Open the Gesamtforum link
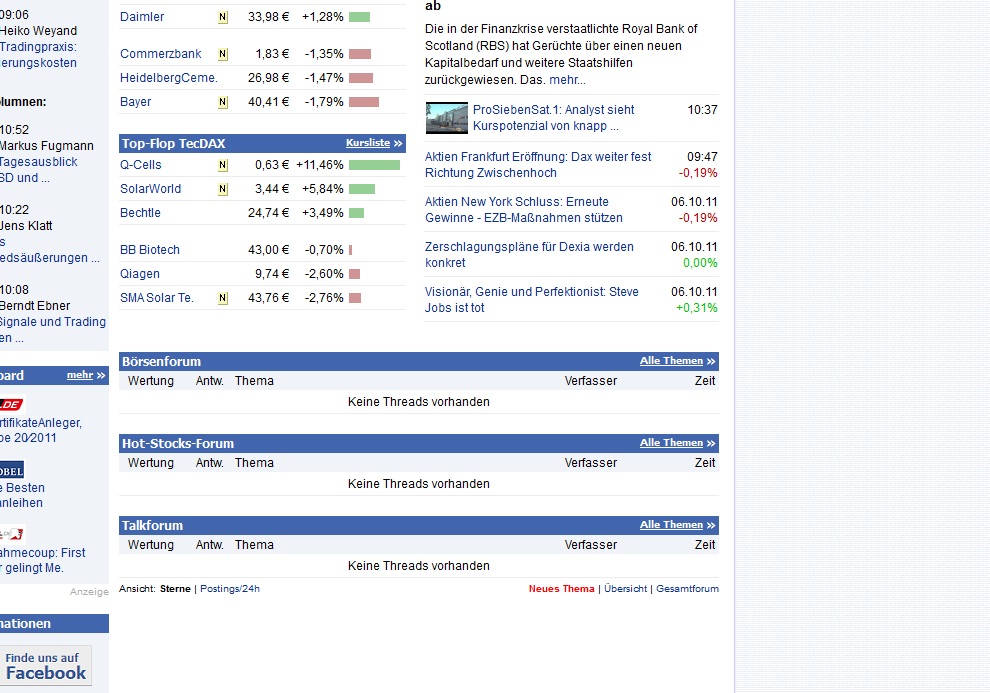Viewport: 990px width, 693px height. pyautogui.click(x=687, y=589)
